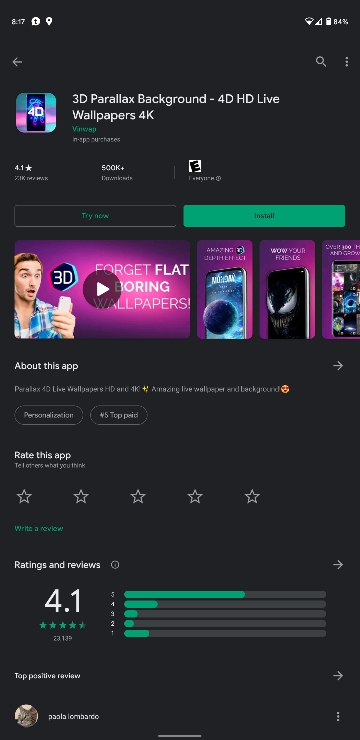Viewport: 360px width, 740px height.
Task: Open the Vinwap developer page
Action: pyautogui.click(x=84, y=129)
